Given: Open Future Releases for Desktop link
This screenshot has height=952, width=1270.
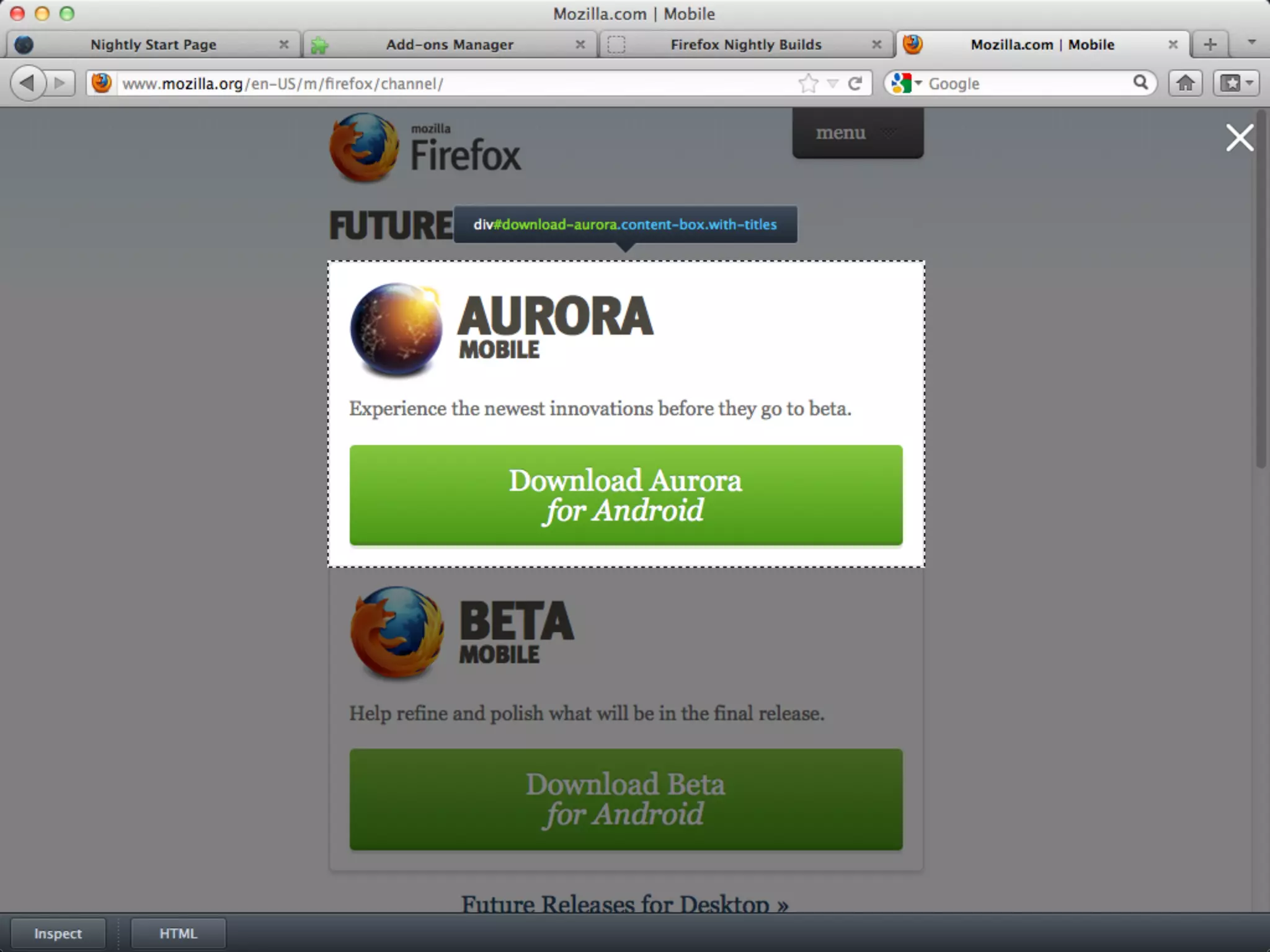Looking at the screenshot, I should pyautogui.click(x=624, y=904).
